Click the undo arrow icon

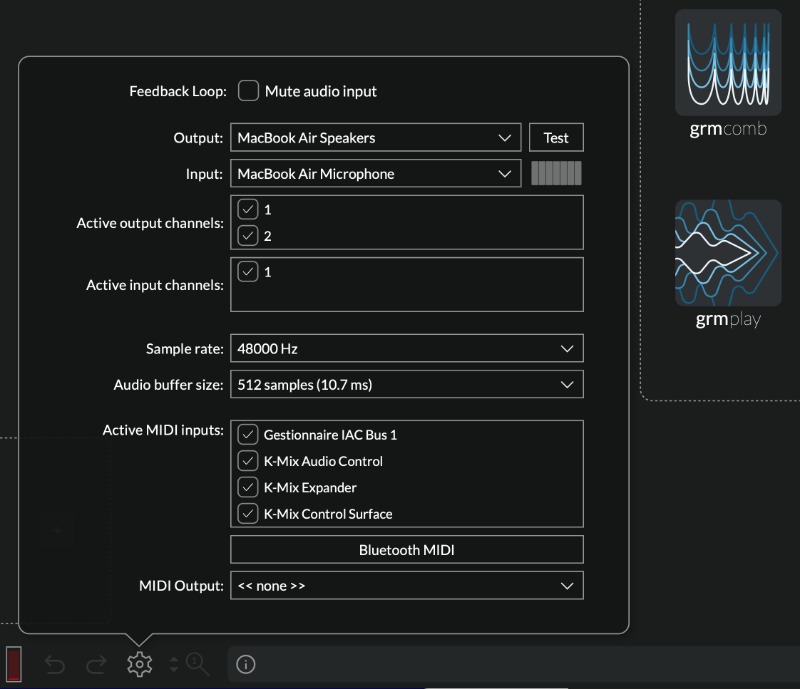pos(55,664)
